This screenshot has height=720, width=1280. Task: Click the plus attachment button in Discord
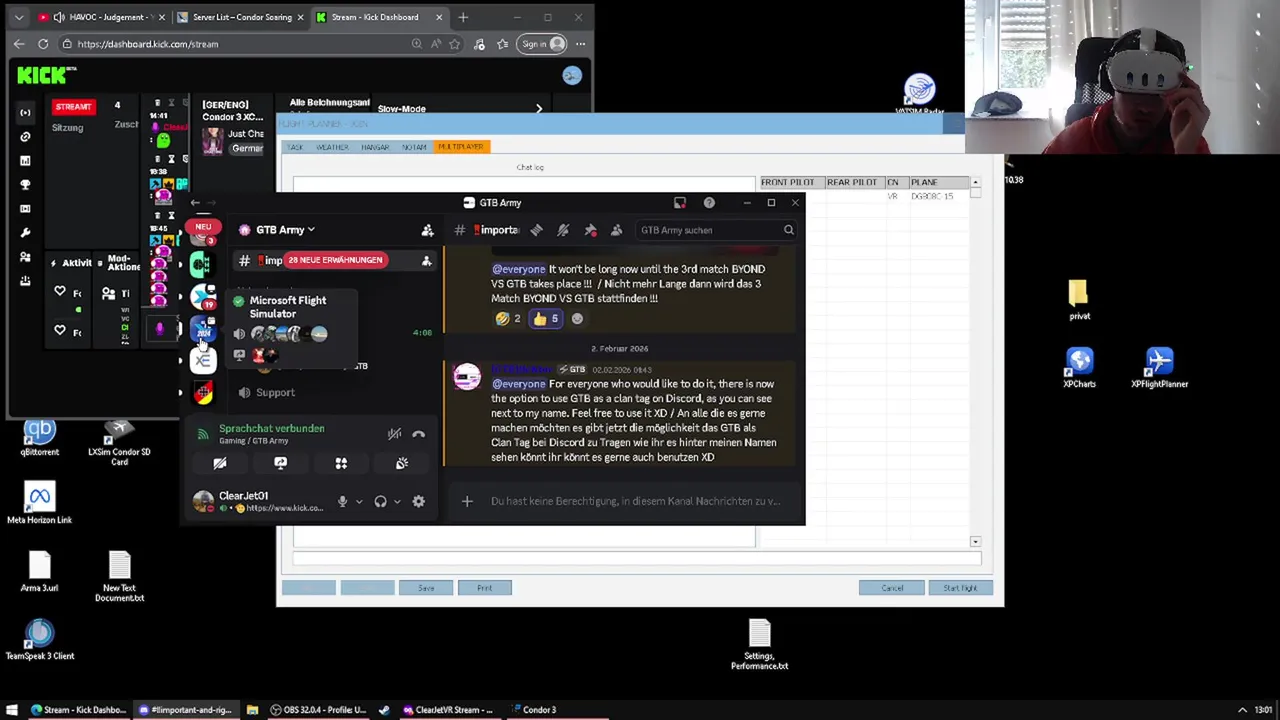coord(467,501)
